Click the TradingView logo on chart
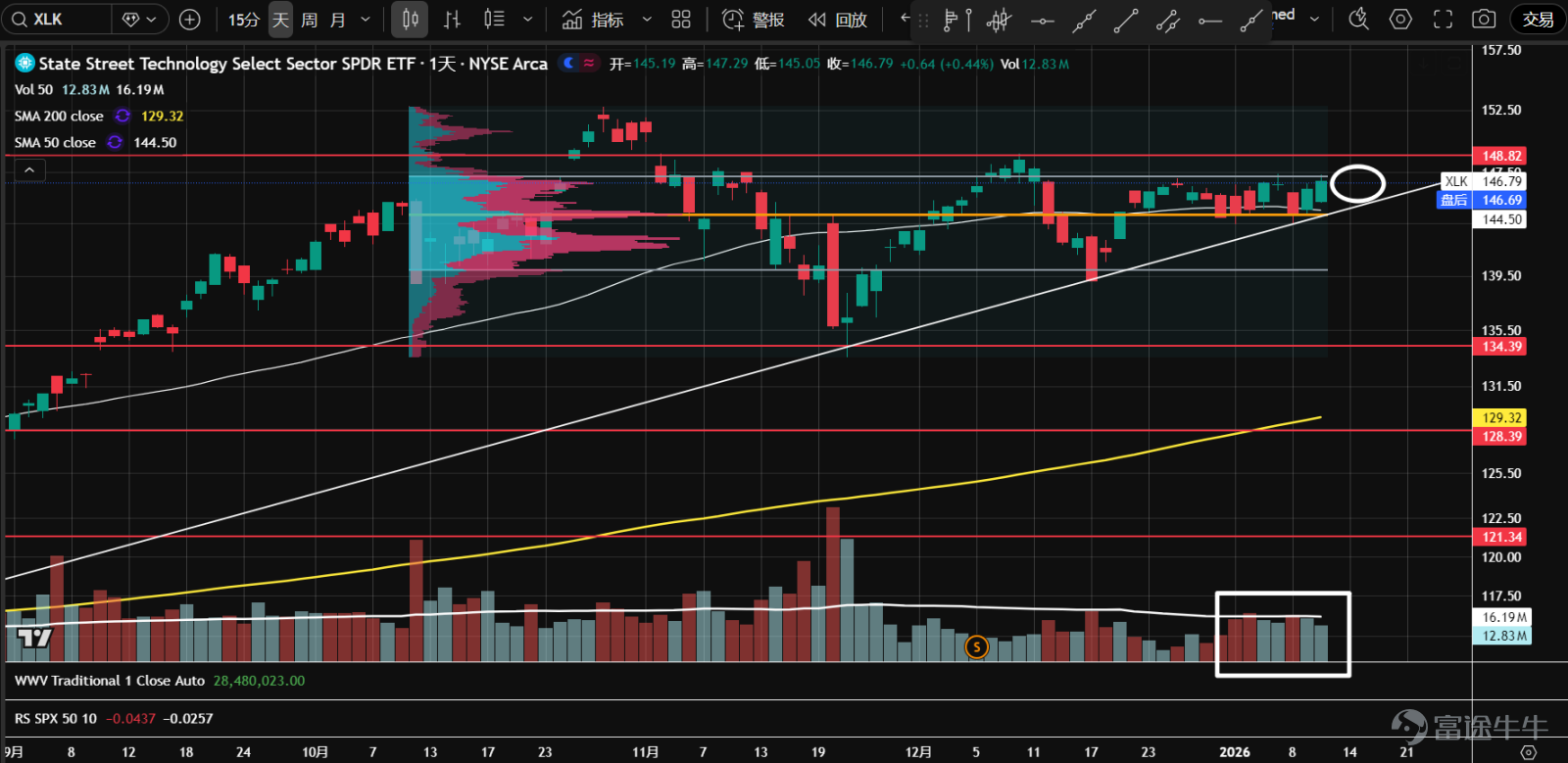 pos(34,639)
